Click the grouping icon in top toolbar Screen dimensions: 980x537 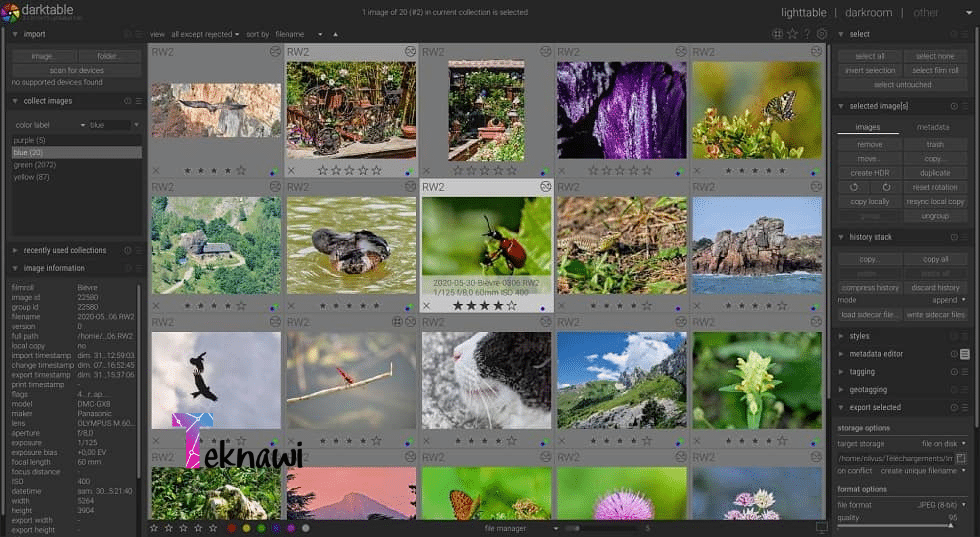(778, 34)
